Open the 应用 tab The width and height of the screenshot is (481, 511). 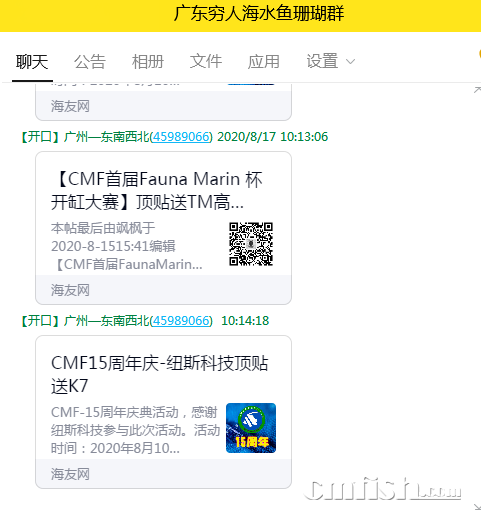264,62
